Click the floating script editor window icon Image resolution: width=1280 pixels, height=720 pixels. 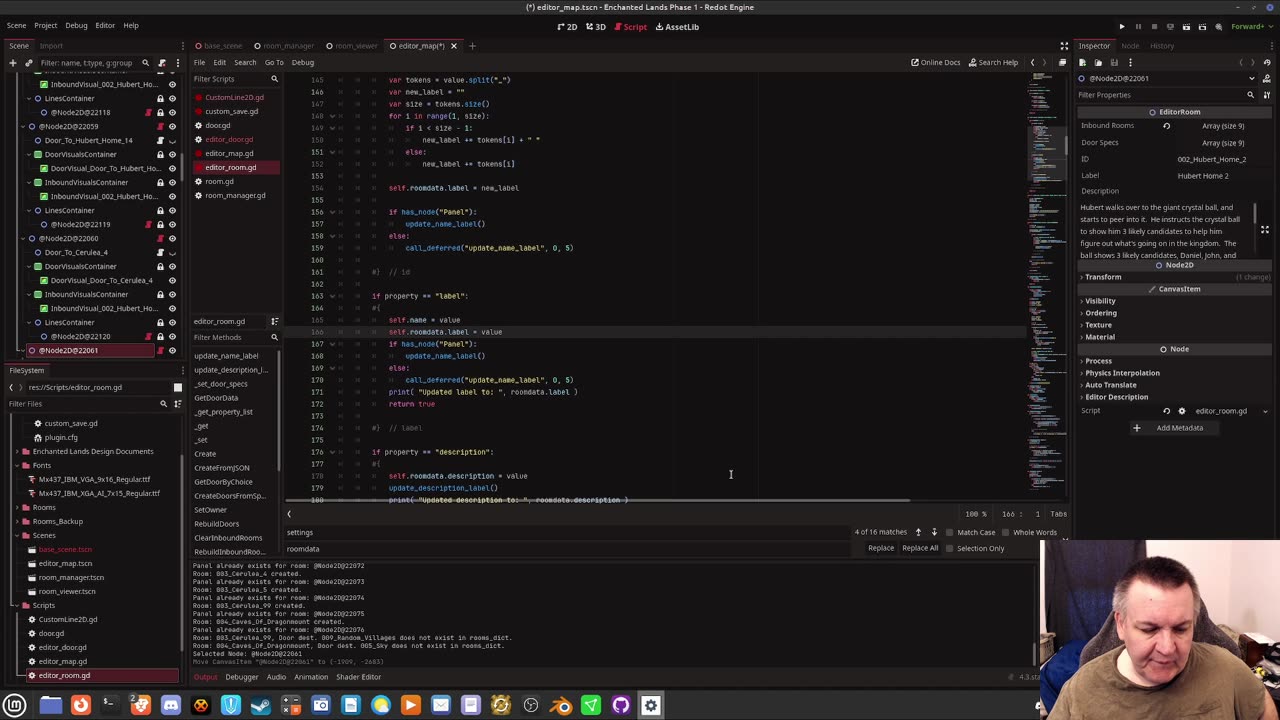click(x=1063, y=62)
